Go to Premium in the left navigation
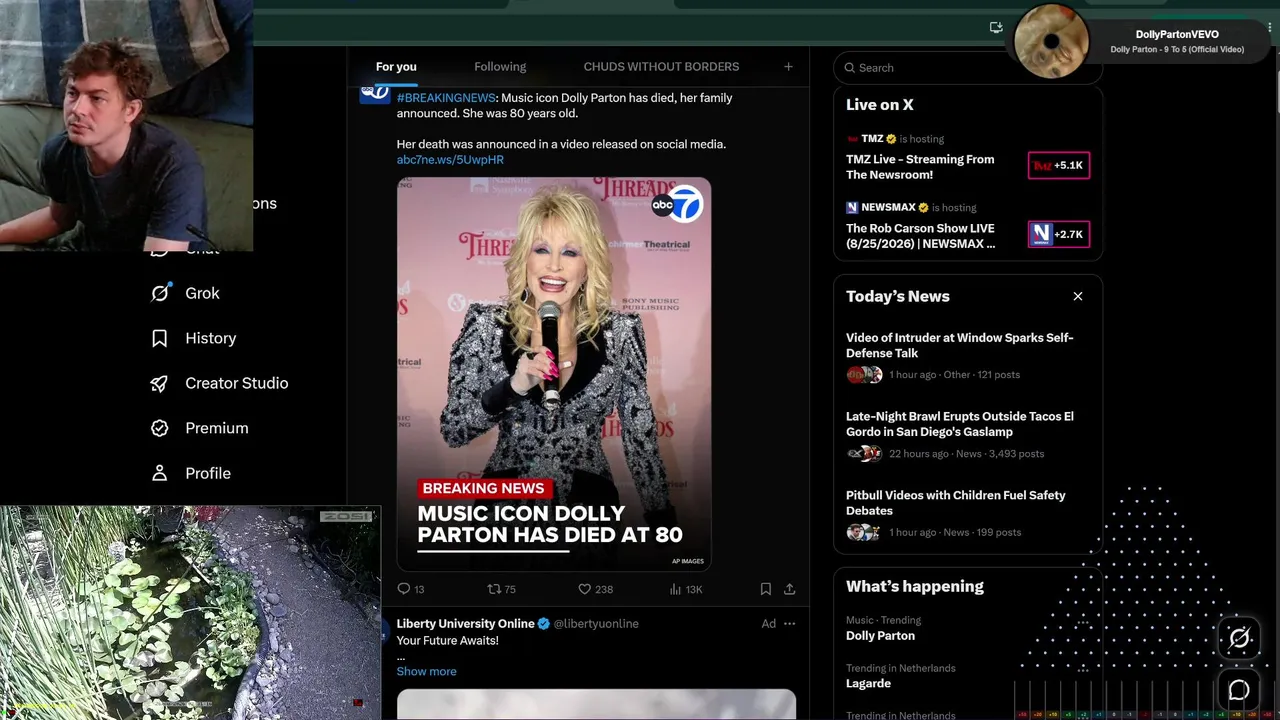The height and width of the screenshot is (720, 1280). pyautogui.click(x=199, y=428)
